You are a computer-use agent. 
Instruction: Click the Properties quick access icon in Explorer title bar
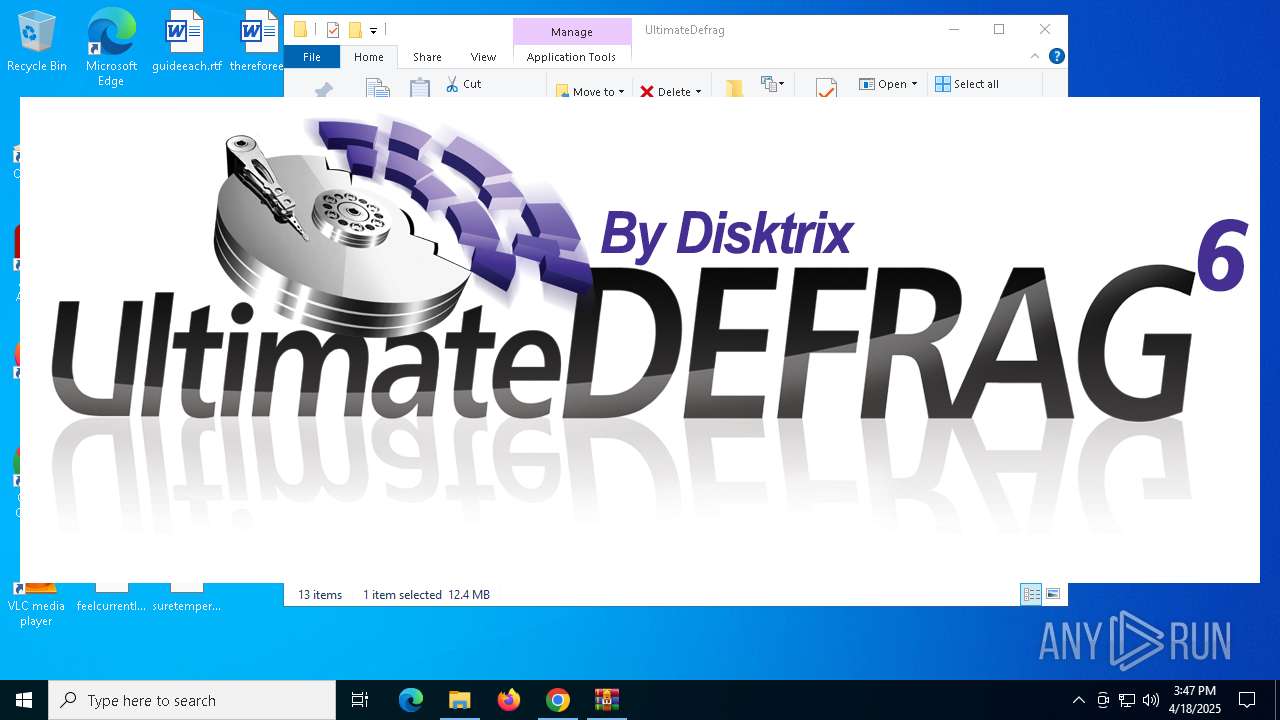(x=333, y=30)
